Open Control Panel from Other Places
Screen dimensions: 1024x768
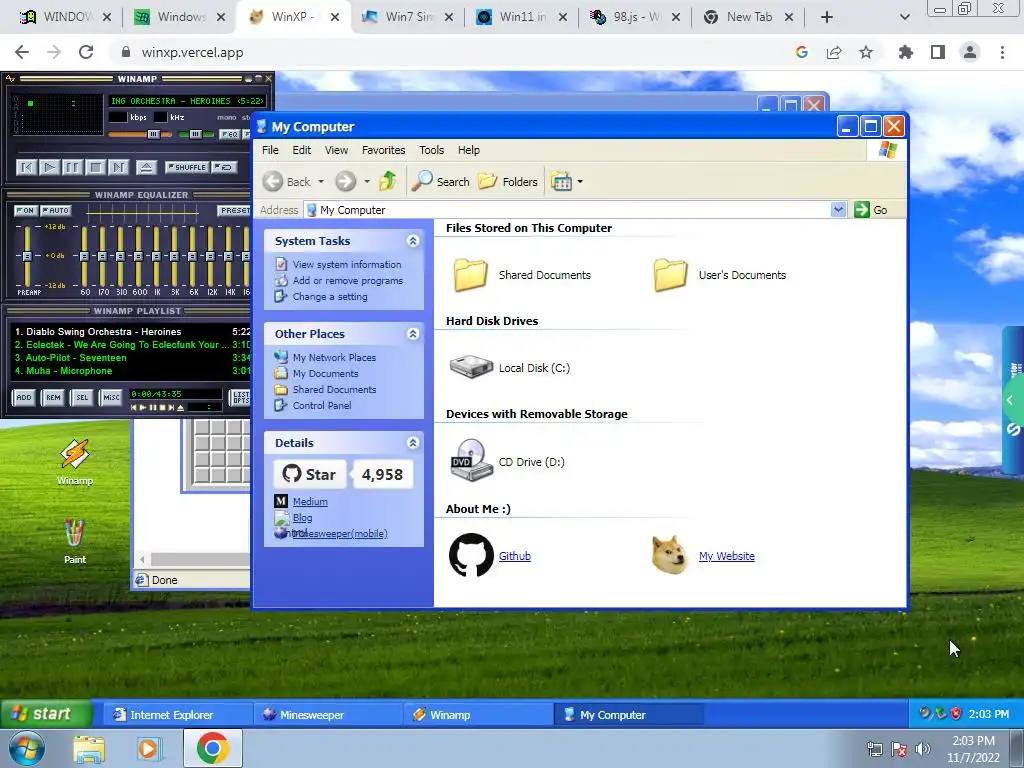(x=322, y=406)
